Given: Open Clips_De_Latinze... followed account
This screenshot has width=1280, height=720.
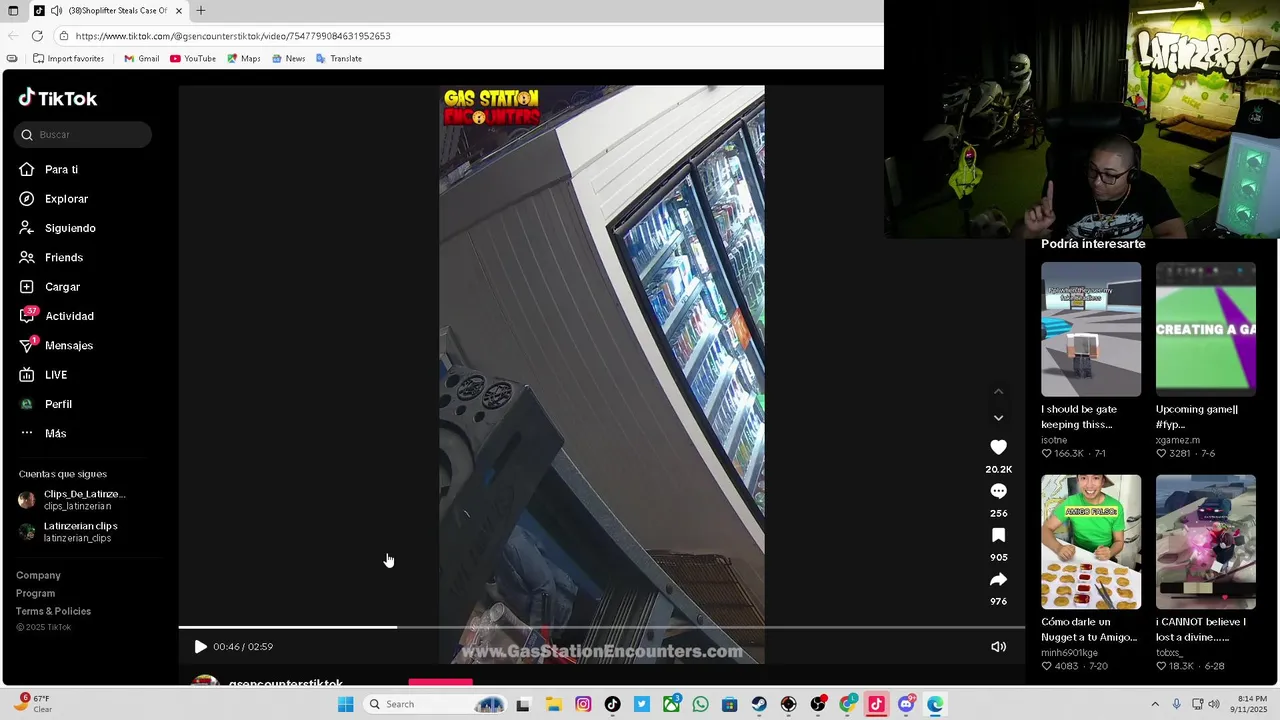Looking at the screenshot, I should [72, 500].
